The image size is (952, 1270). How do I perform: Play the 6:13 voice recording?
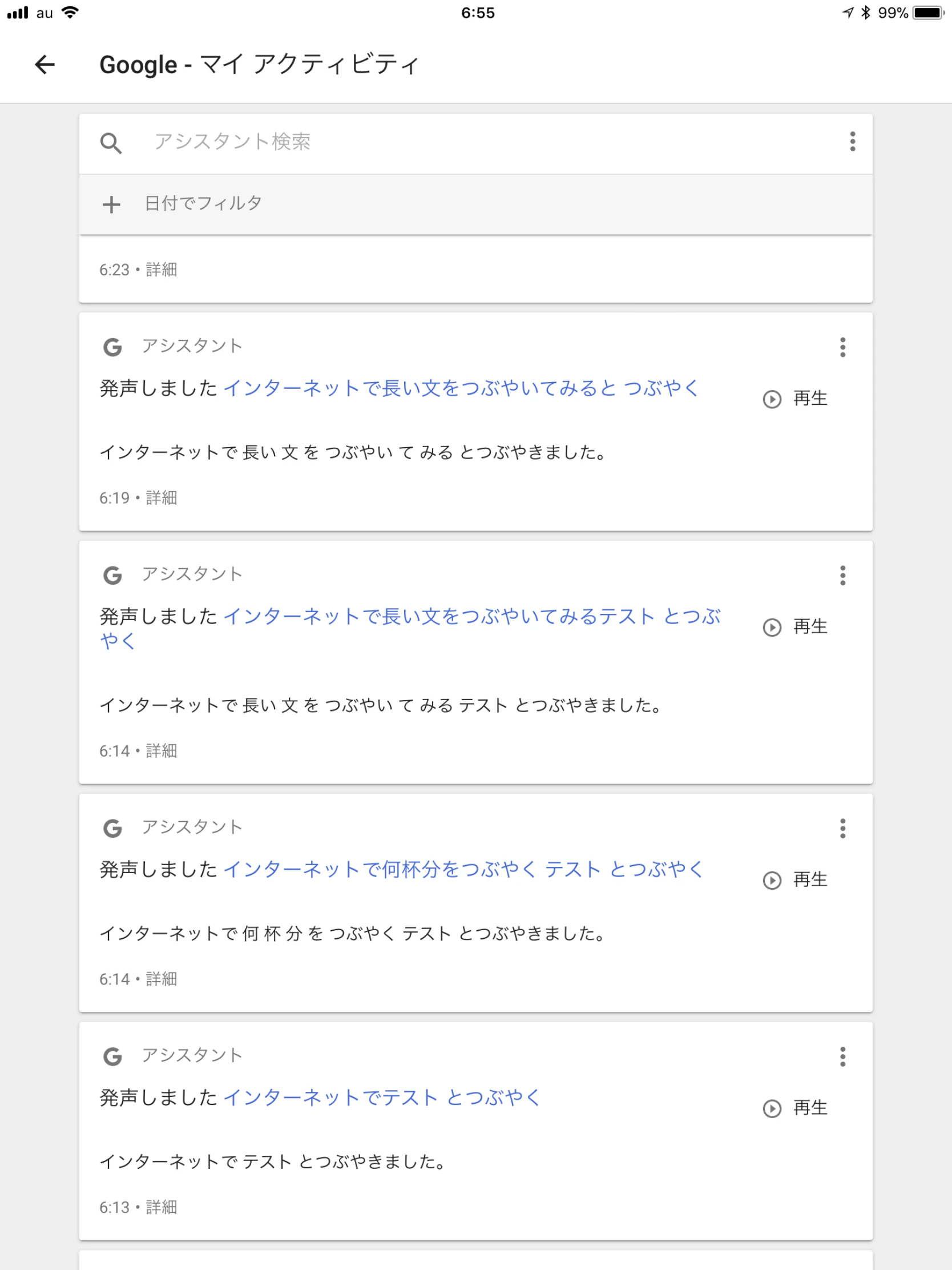tap(772, 1108)
